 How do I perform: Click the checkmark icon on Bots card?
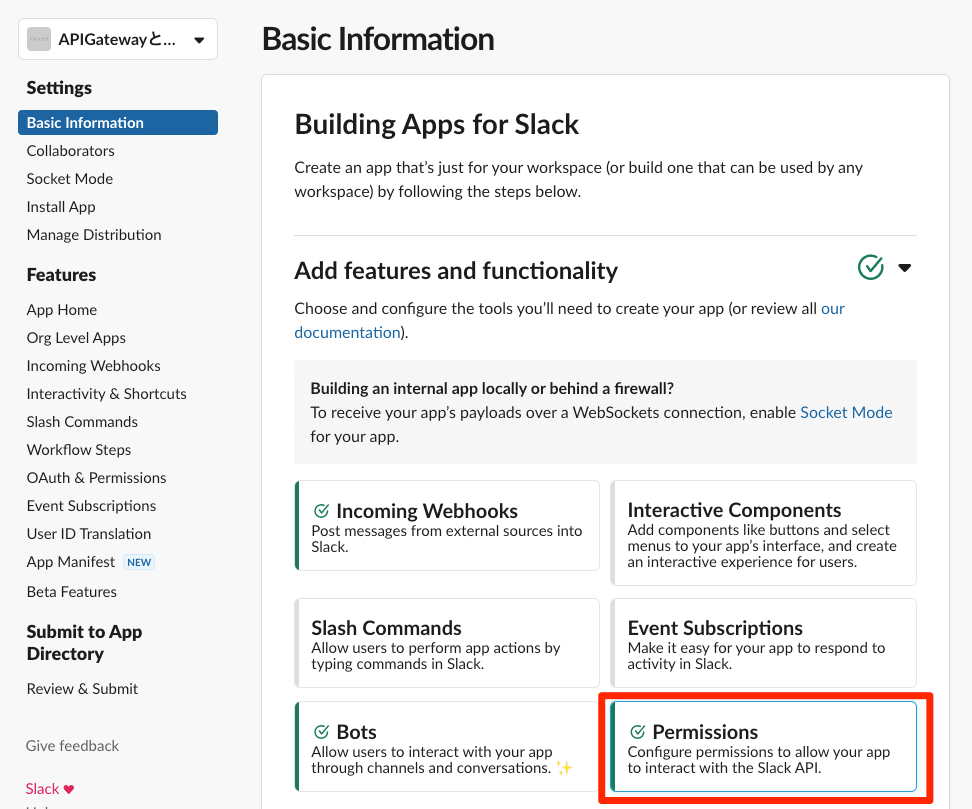[x=322, y=732]
